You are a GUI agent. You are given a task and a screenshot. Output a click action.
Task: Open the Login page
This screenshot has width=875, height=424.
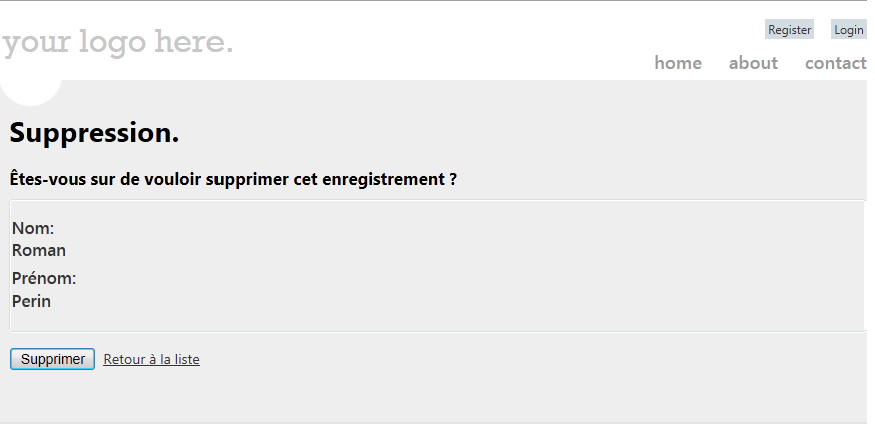coord(848,30)
